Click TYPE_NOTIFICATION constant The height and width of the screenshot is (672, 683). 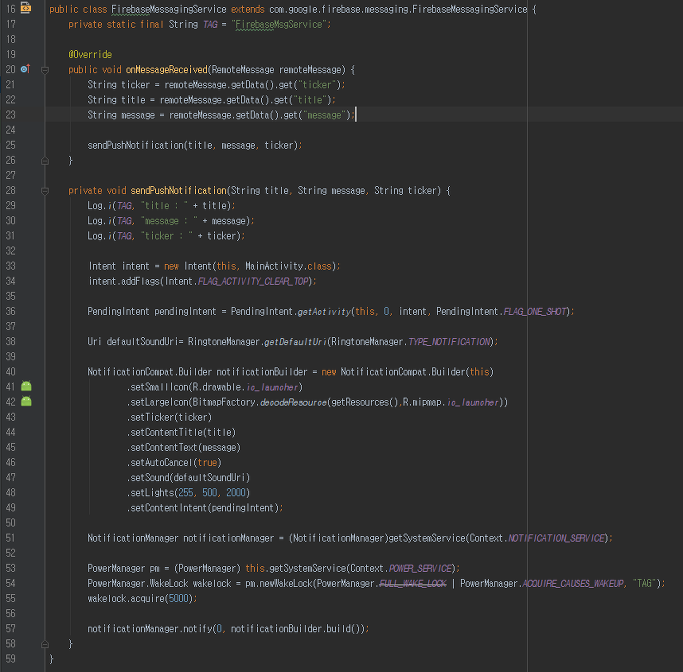point(450,342)
